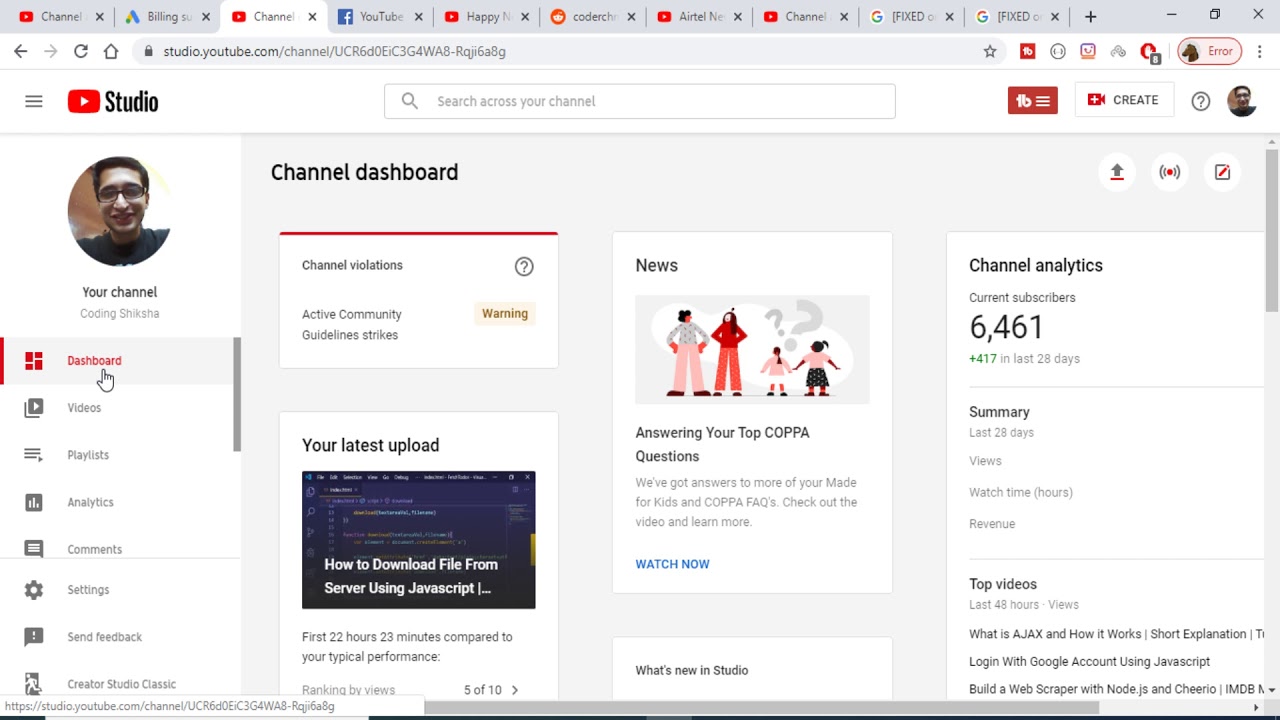1280x720 pixels.
Task: Open Analytics from the sidebar
Action: pyautogui.click(x=90, y=502)
